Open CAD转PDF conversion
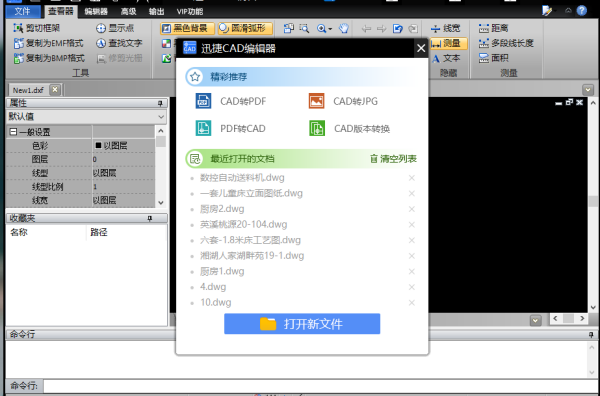This screenshot has width=600, height=396. click(x=231, y=101)
